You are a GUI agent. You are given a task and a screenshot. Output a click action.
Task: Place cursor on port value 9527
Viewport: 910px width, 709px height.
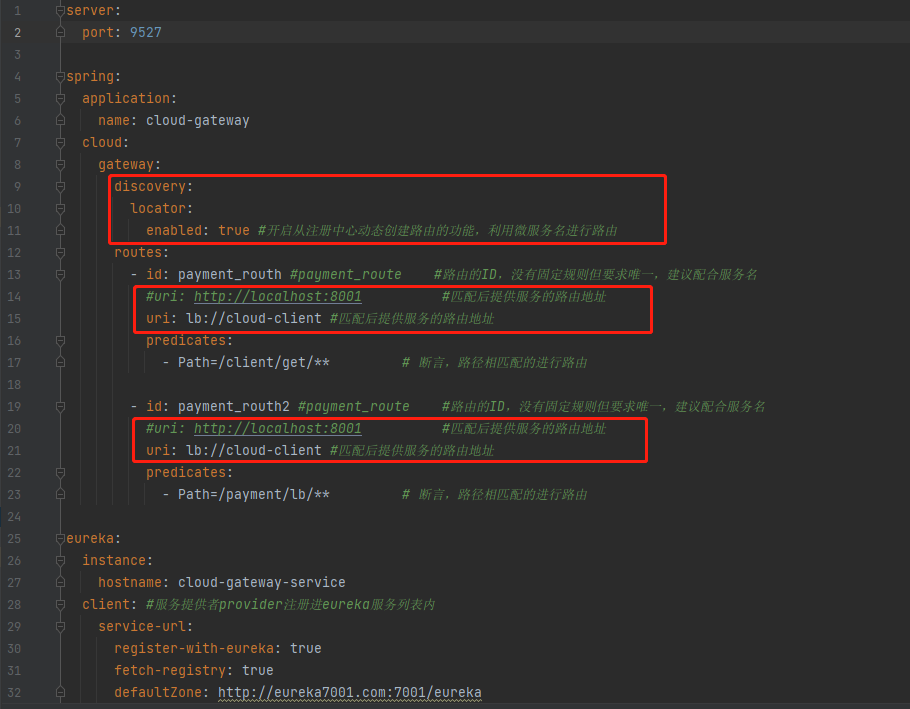[146, 32]
